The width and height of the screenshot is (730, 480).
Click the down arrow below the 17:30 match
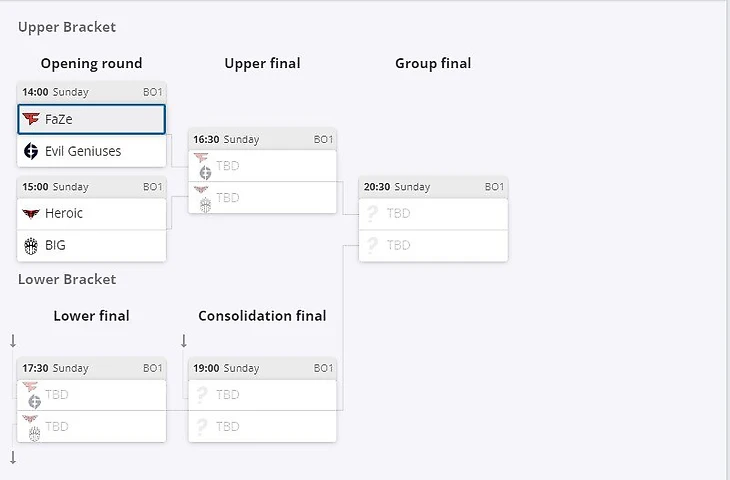(x=13, y=458)
